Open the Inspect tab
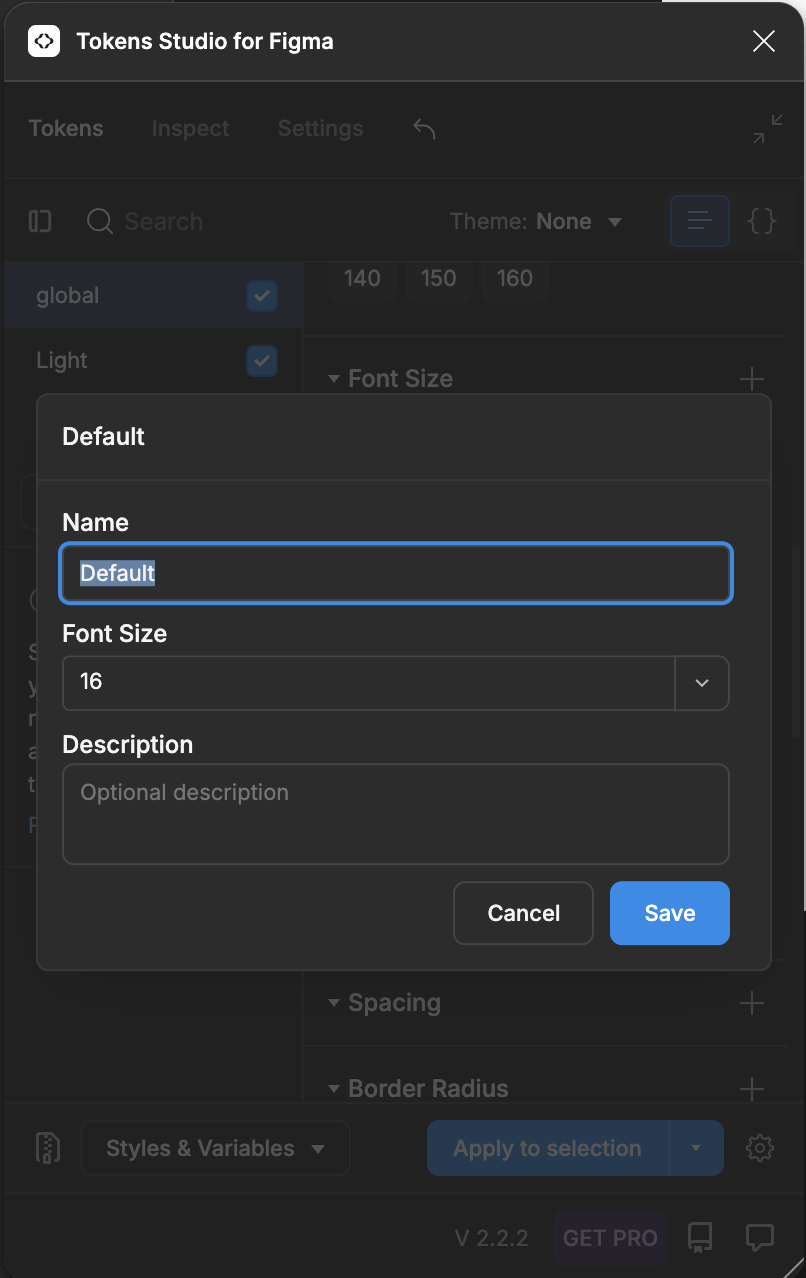806x1278 pixels. tap(190, 128)
